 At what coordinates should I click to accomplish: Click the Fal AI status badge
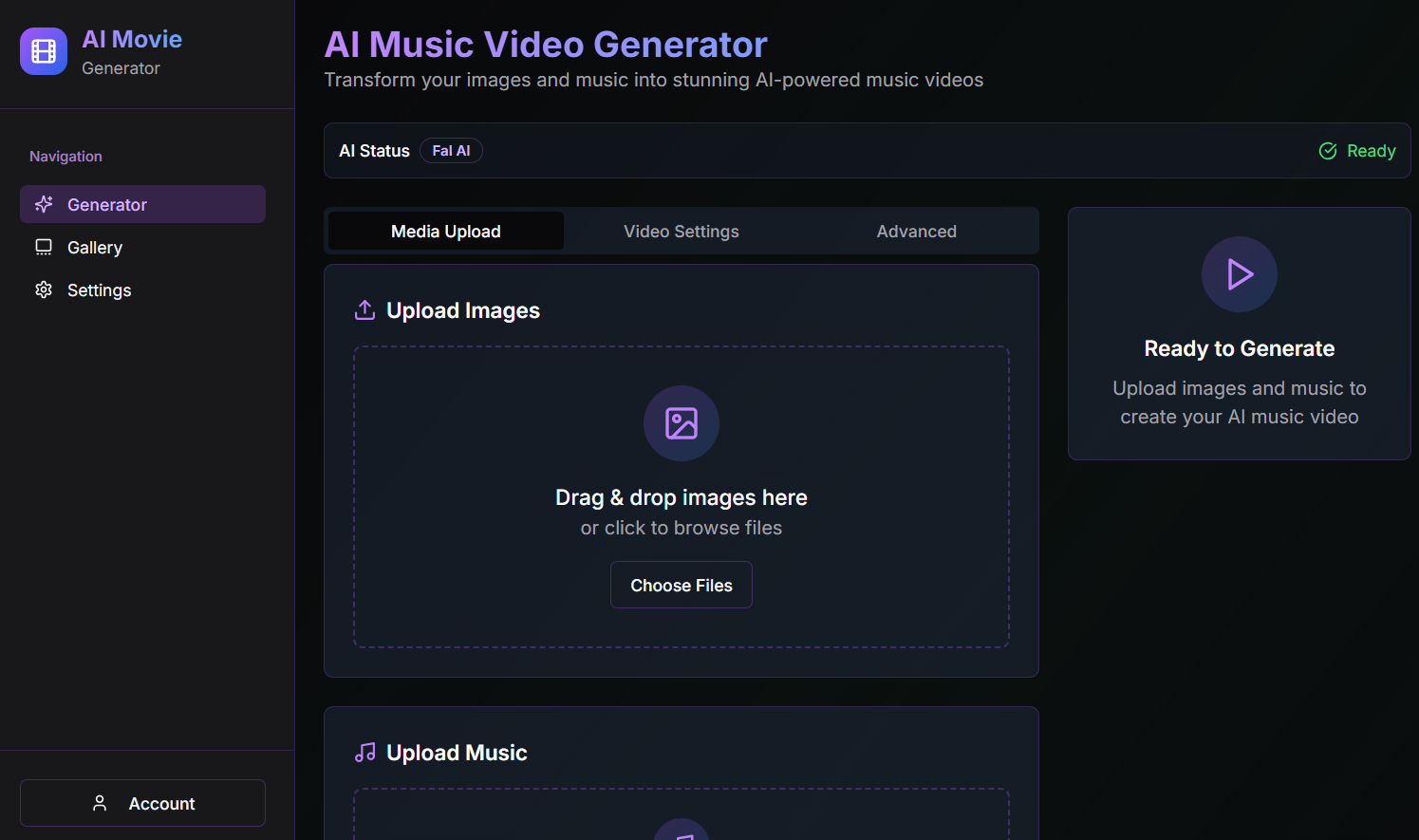pyautogui.click(x=451, y=151)
